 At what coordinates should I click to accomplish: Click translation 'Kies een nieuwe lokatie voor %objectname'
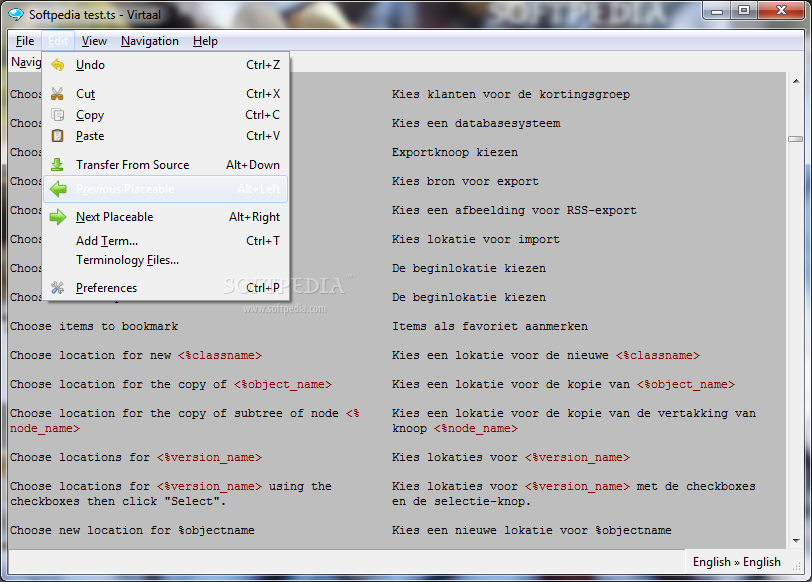(x=532, y=531)
